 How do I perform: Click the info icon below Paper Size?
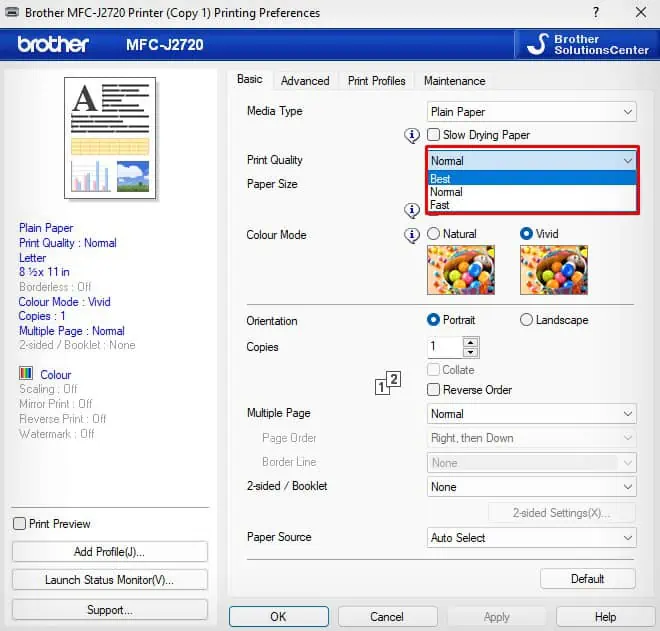412,210
